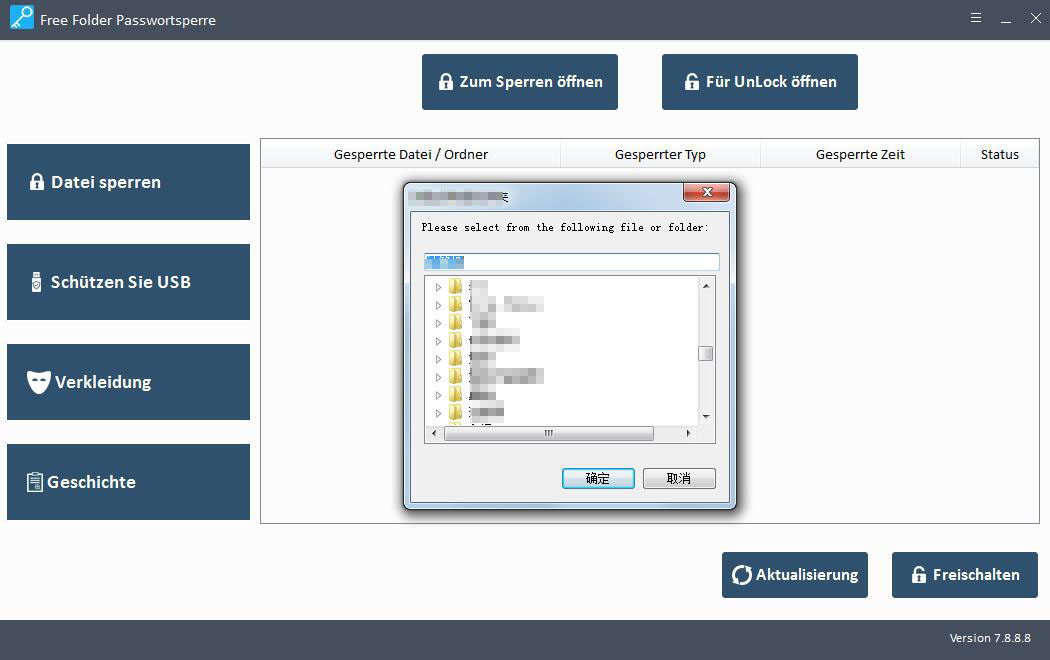Click the Gesperrter Typ column header
Image resolution: width=1050 pixels, height=660 pixels.
660,154
